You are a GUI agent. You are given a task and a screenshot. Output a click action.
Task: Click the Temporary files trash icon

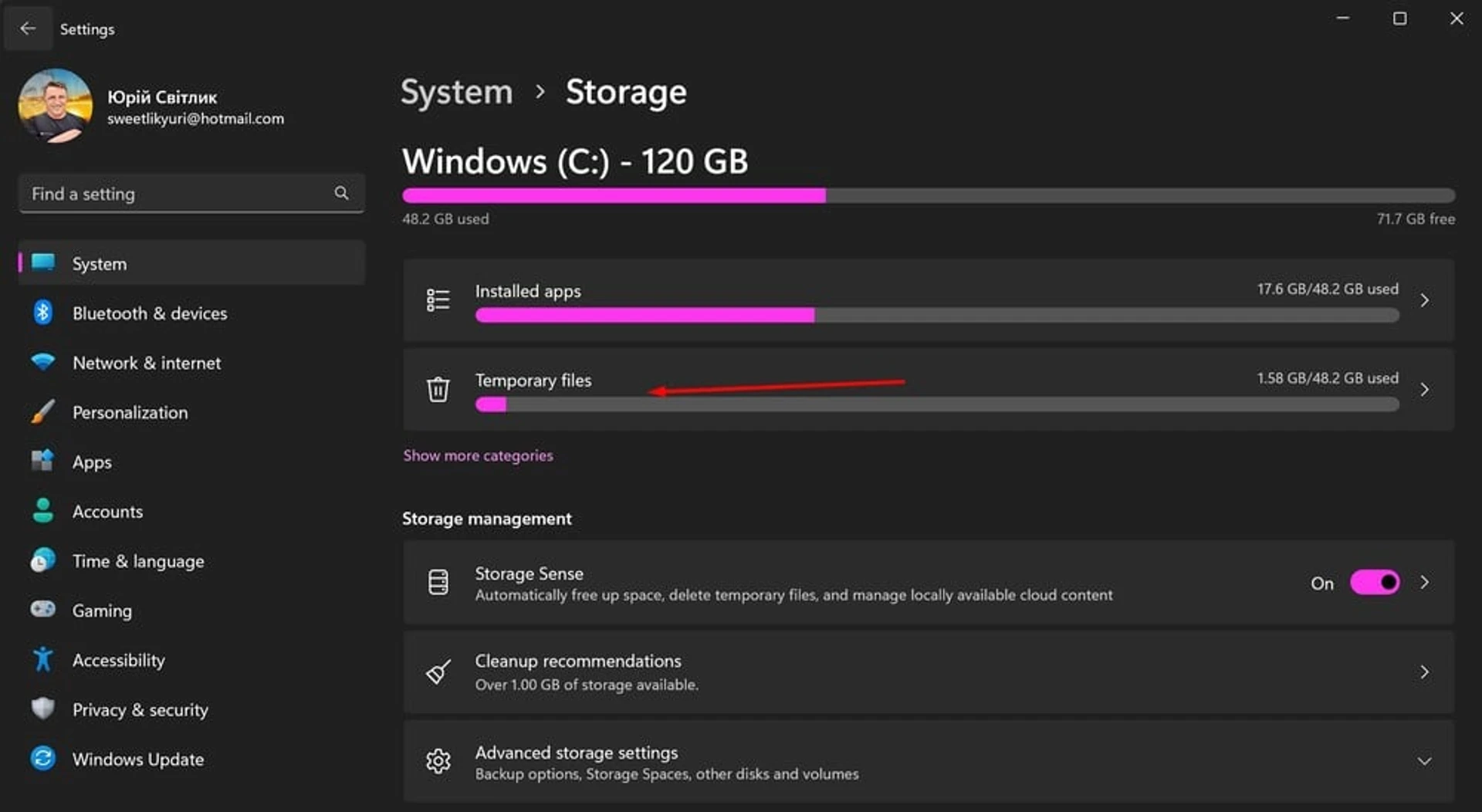point(438,389)
